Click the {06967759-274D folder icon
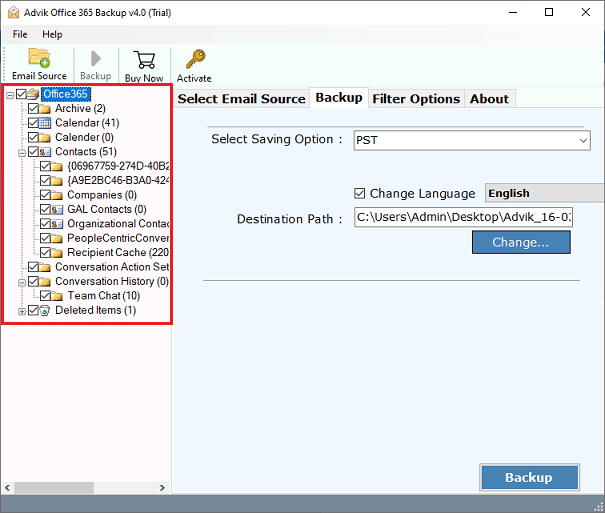 click(57, 166)
